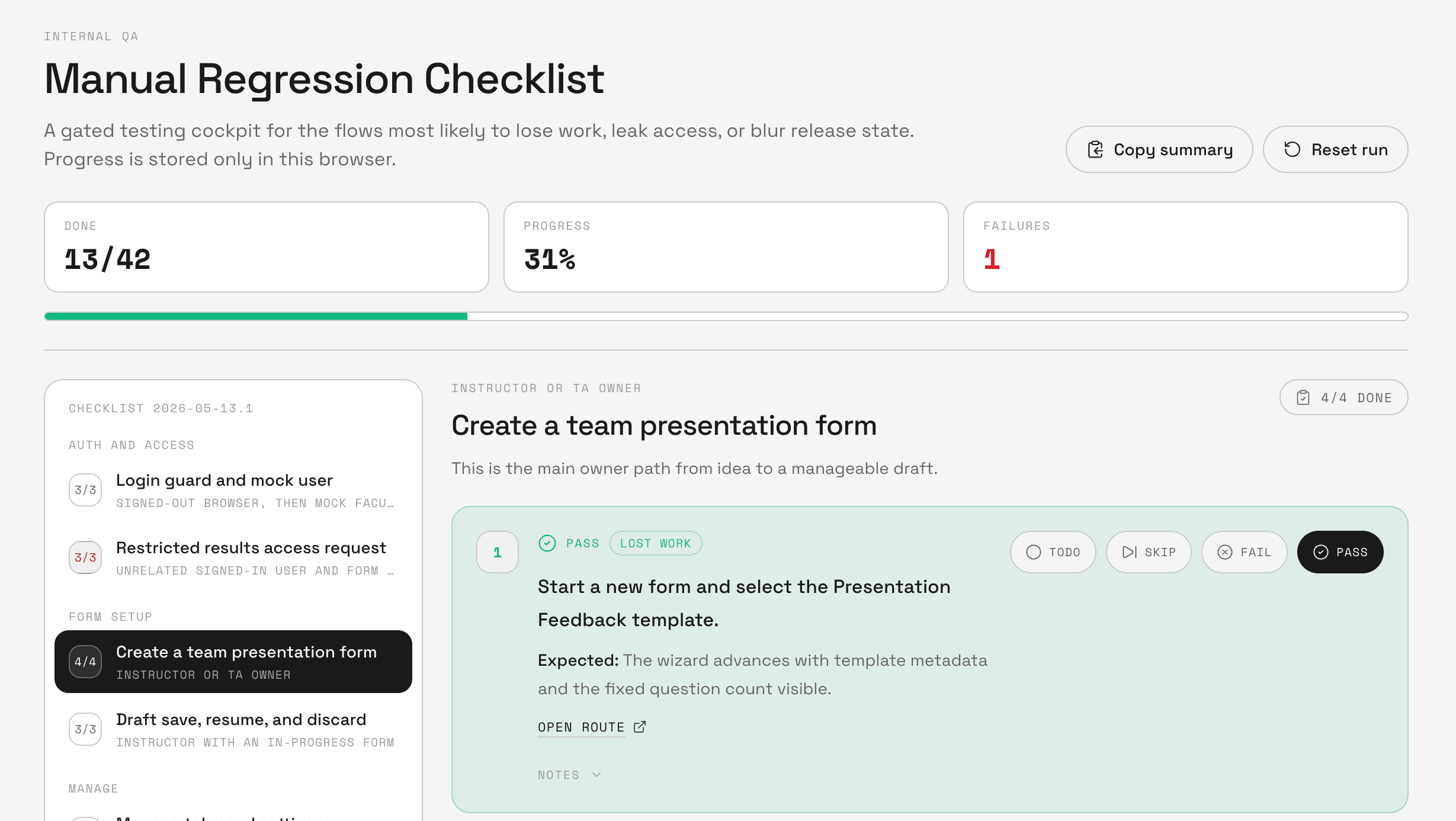Screen dimensions: 1456x821
Task: Click the NOTES chevron arrow
Action: pyautogui.click(x=596, y=775)
